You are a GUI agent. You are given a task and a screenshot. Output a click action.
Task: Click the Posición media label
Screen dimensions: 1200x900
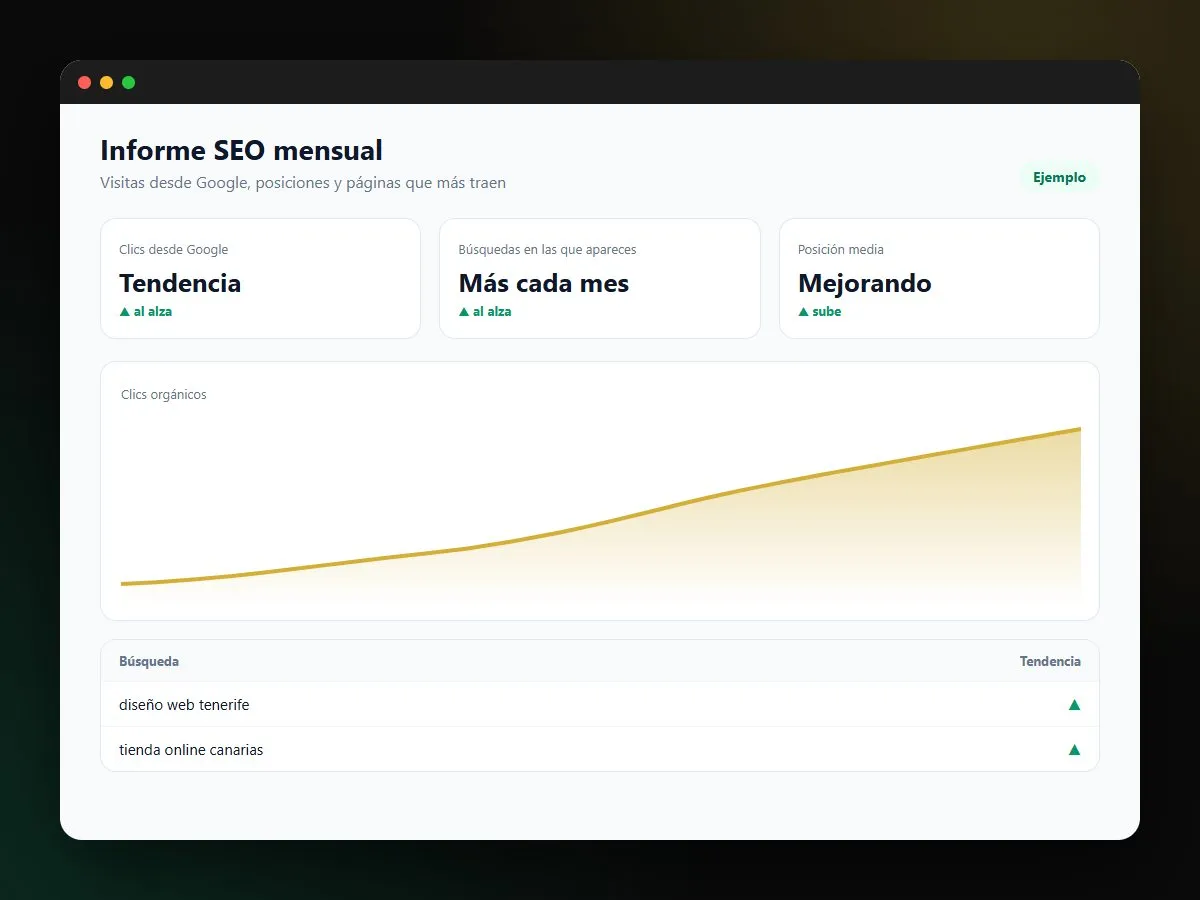(841, 249)
